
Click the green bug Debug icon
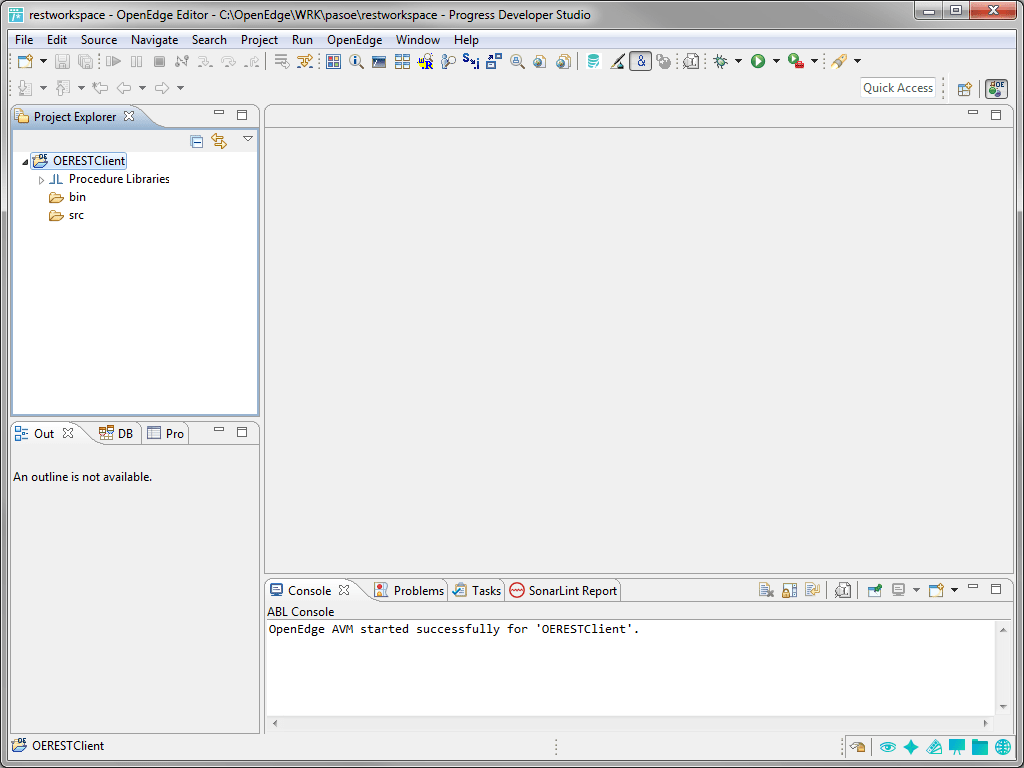pyautogui.click(x=720, y=61)
